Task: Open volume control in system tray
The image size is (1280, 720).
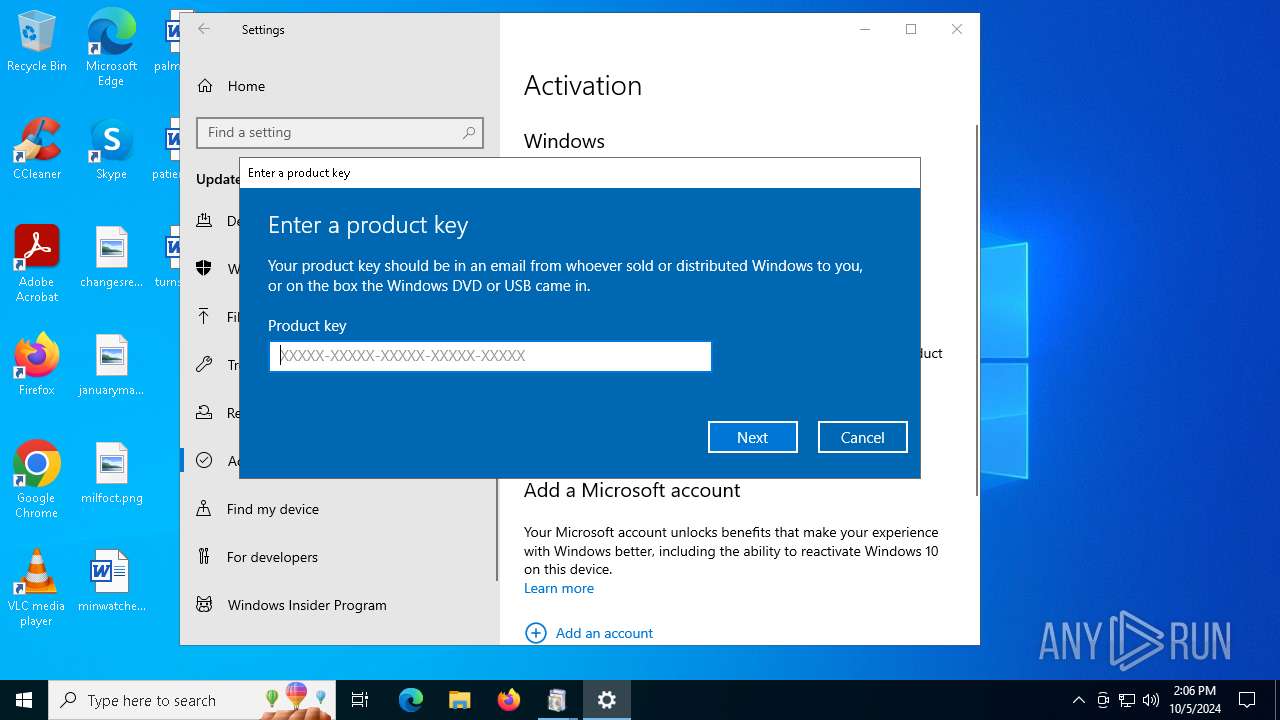Action: [1151, 700]
